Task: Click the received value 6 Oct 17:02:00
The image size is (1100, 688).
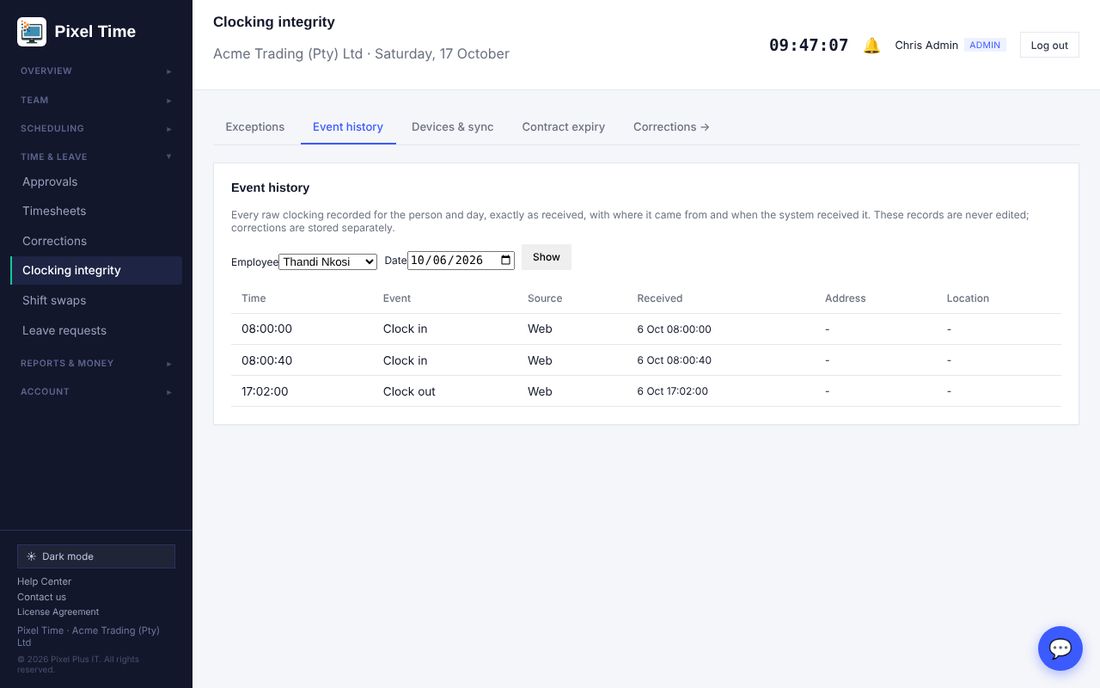Action: coord(672,391)
